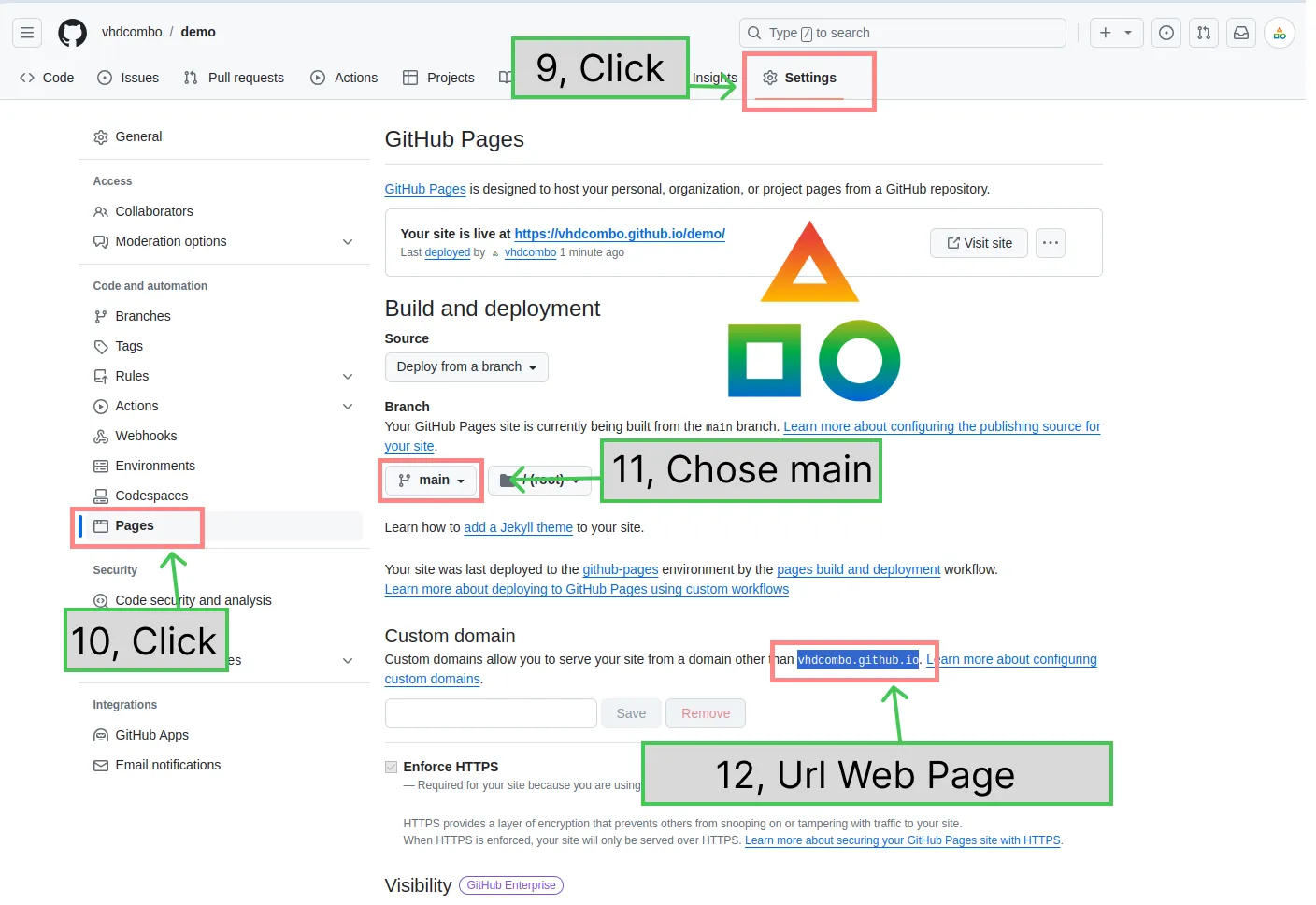The height and width of the screenshot is (905, 1316).
Task: Open the add a Jekyll theme link
Action: [518, 527]
